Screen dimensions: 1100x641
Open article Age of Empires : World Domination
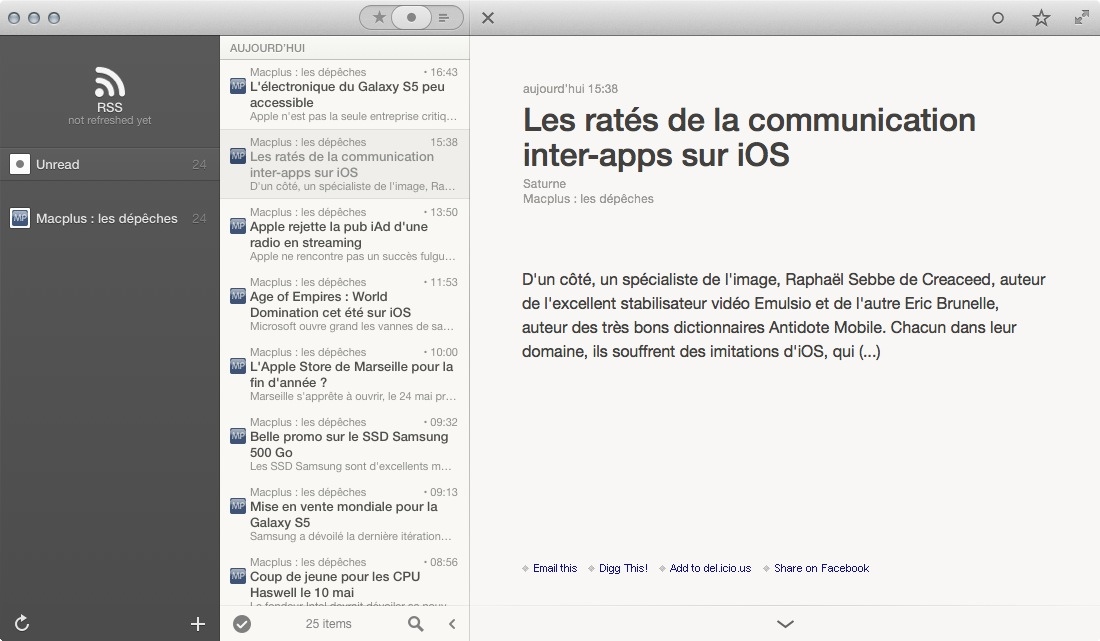click(x=344, y=304)
